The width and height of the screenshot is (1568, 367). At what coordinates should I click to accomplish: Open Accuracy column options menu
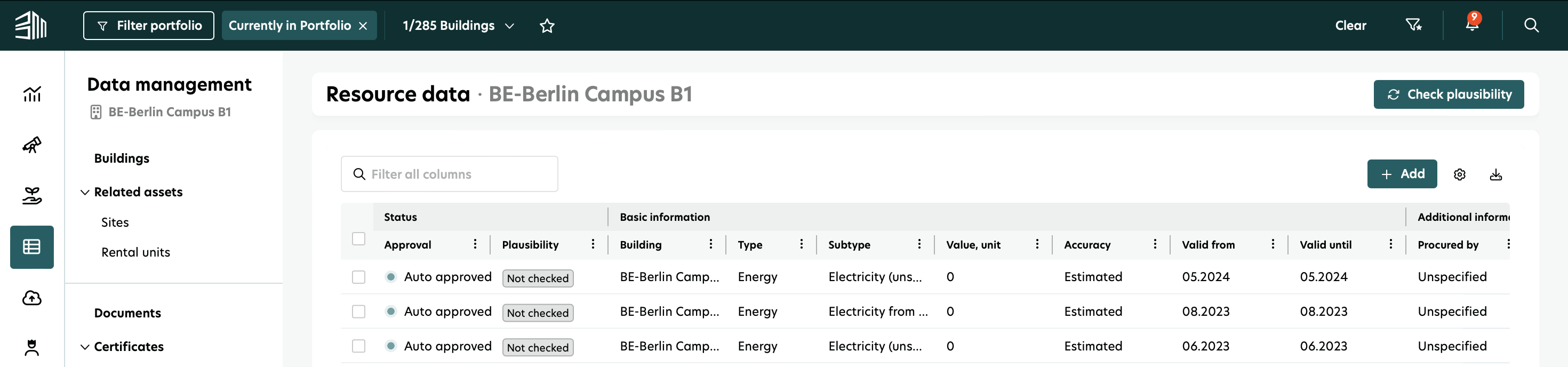coord(1155,244)
